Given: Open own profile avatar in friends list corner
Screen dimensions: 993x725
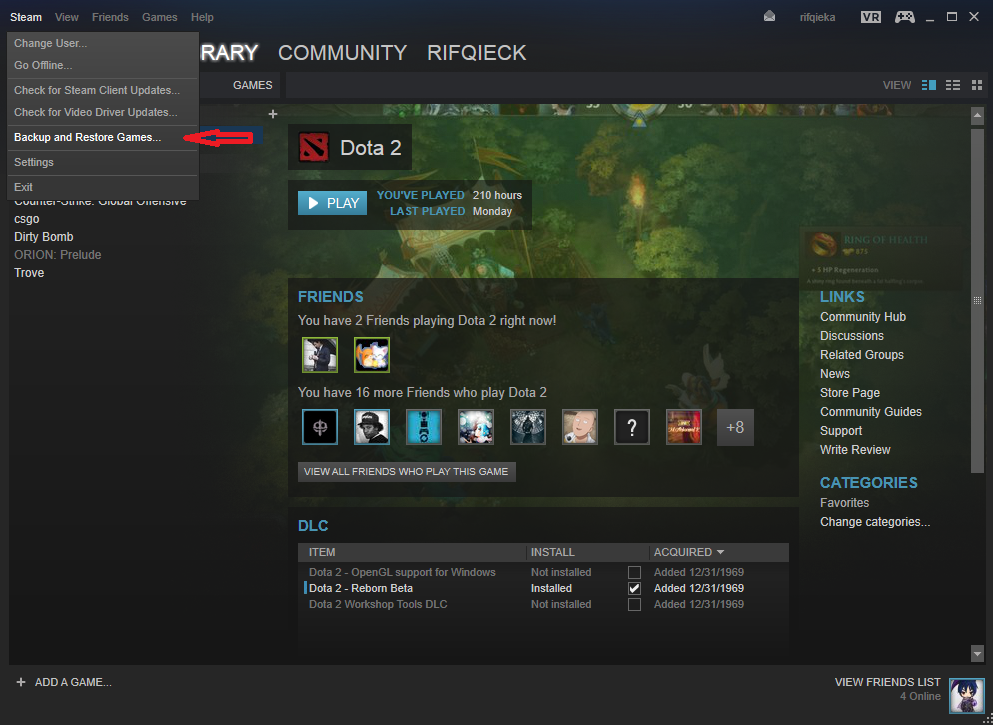Looking at the screenshot, I should (967, 695).
